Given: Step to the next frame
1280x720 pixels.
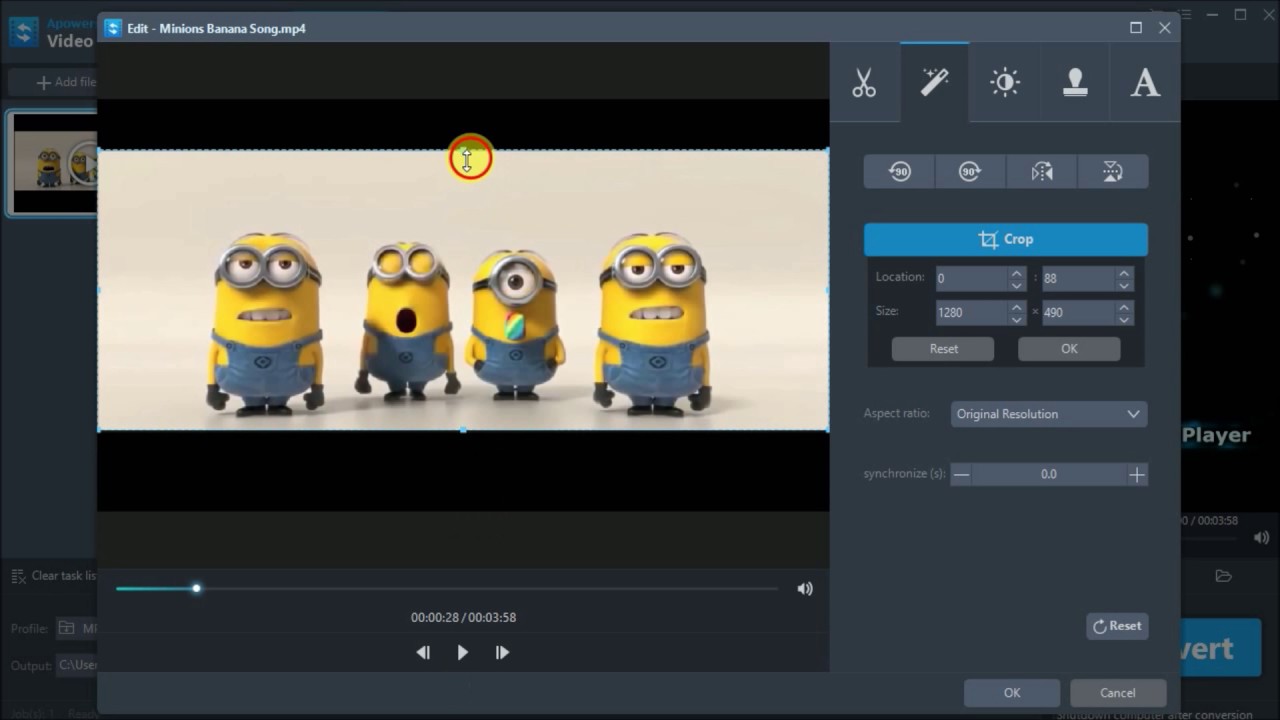Looking at the screenshot, I should [x=502, y=652].
